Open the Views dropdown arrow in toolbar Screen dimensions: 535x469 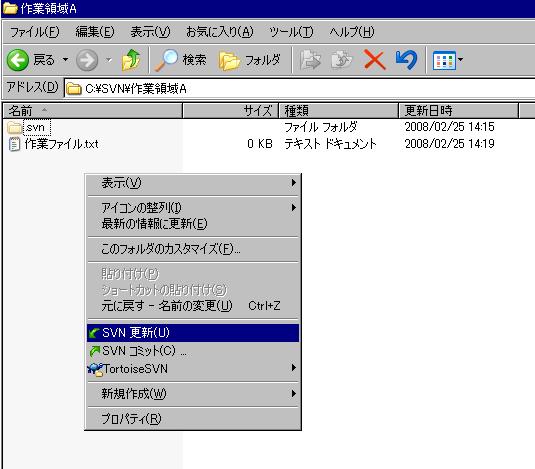(x=460, y=60)
